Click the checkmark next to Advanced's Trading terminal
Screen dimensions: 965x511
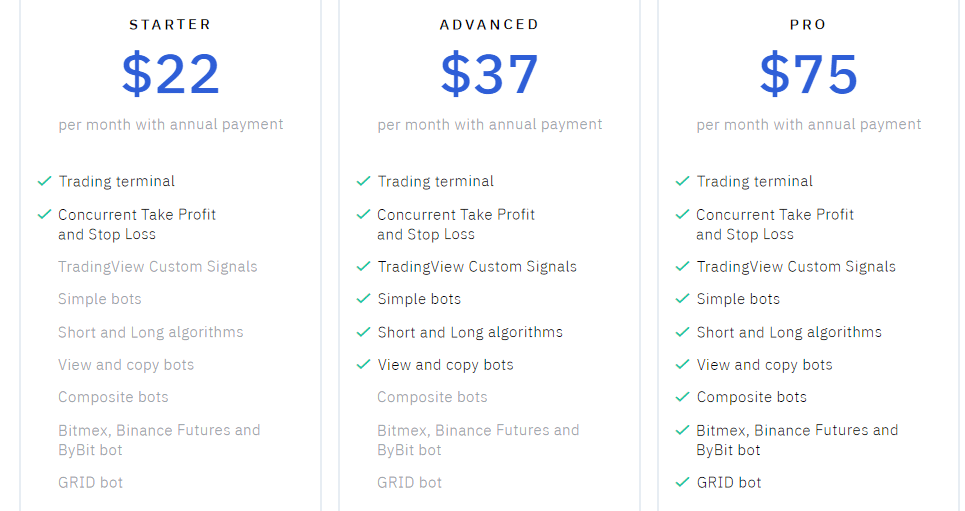pos(363,181)
